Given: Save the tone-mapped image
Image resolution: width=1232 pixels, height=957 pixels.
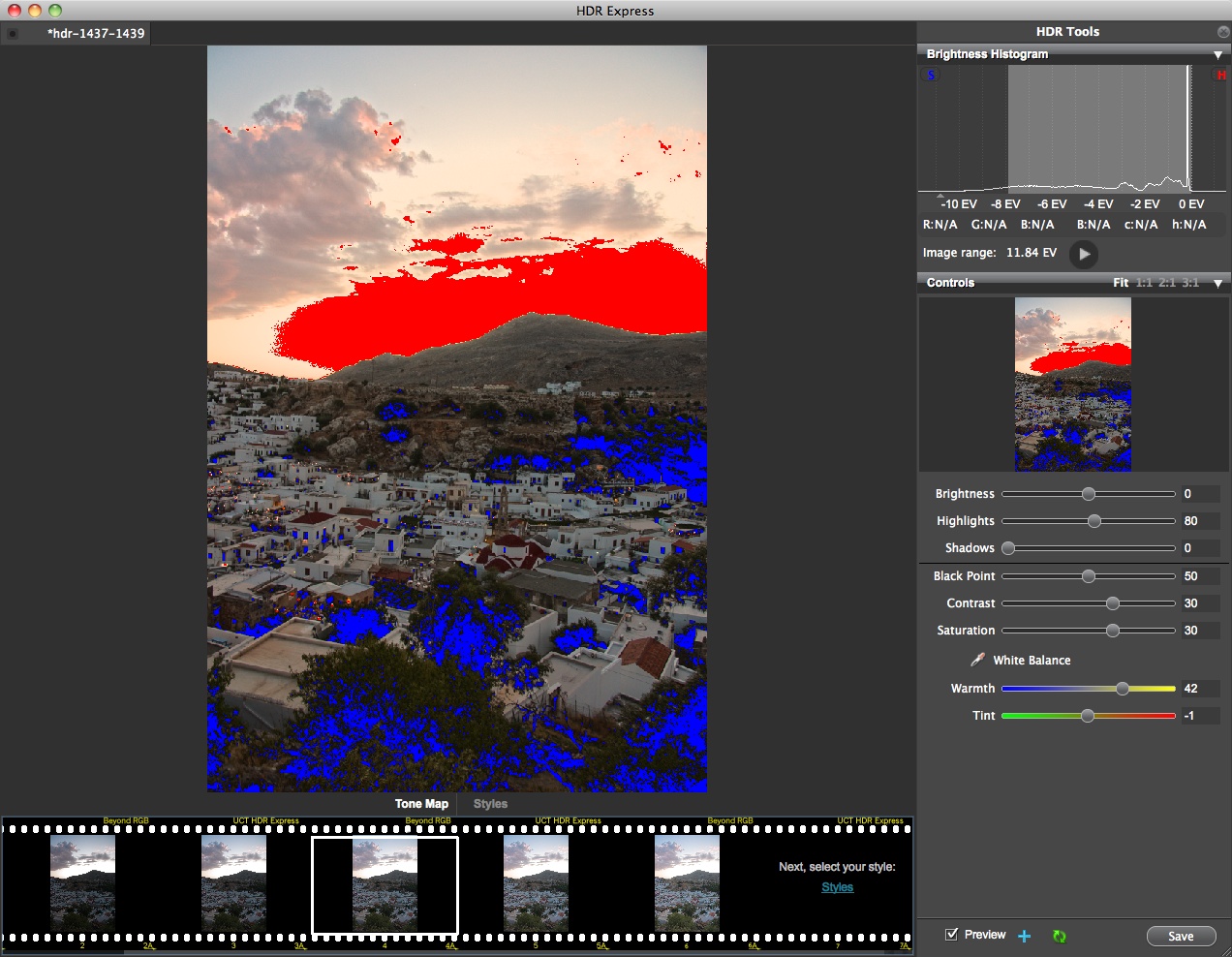Looking at the screenshot, I should pyautogui.click(x=1181, y=936).
